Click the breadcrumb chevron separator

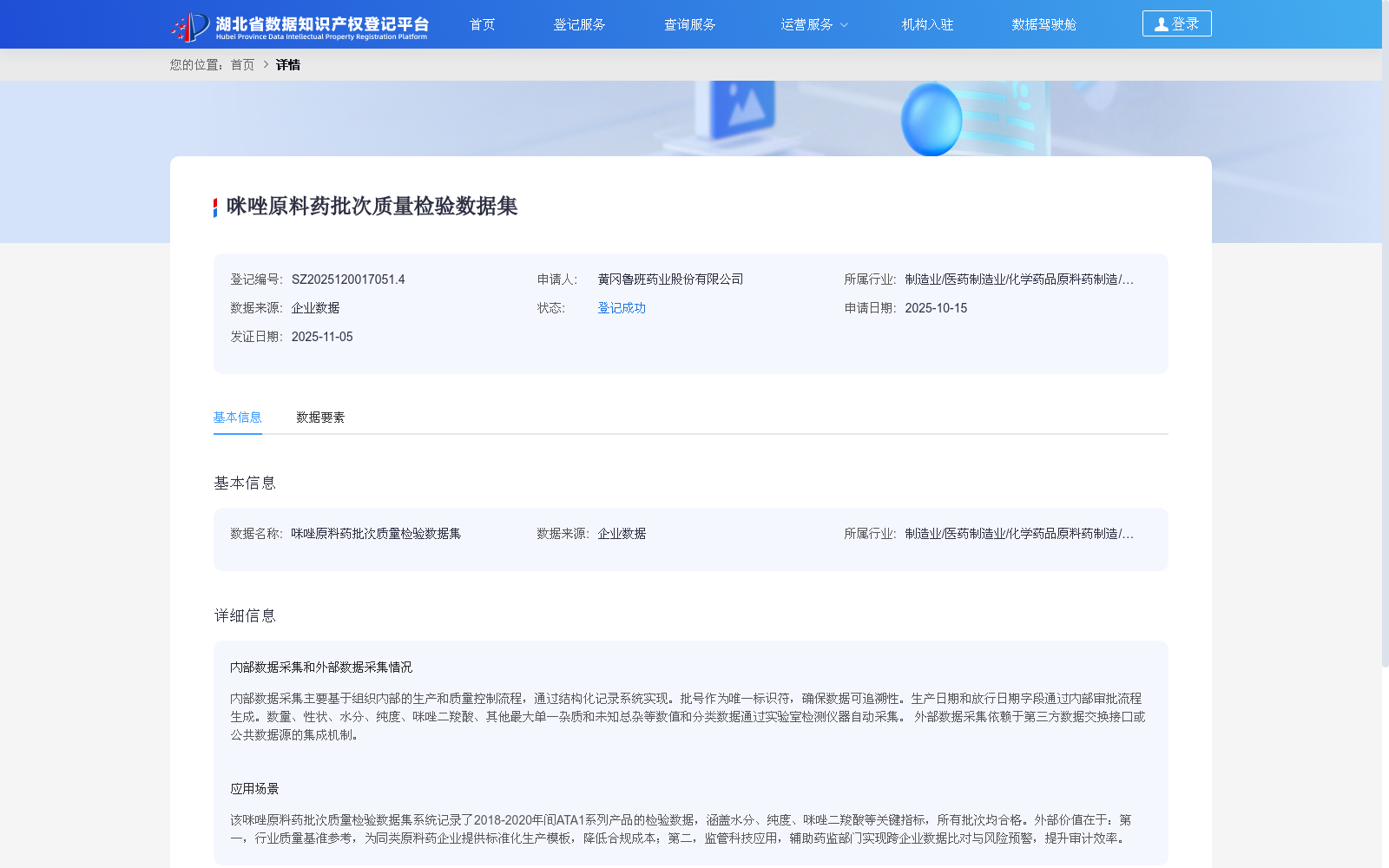coord(266,65)
